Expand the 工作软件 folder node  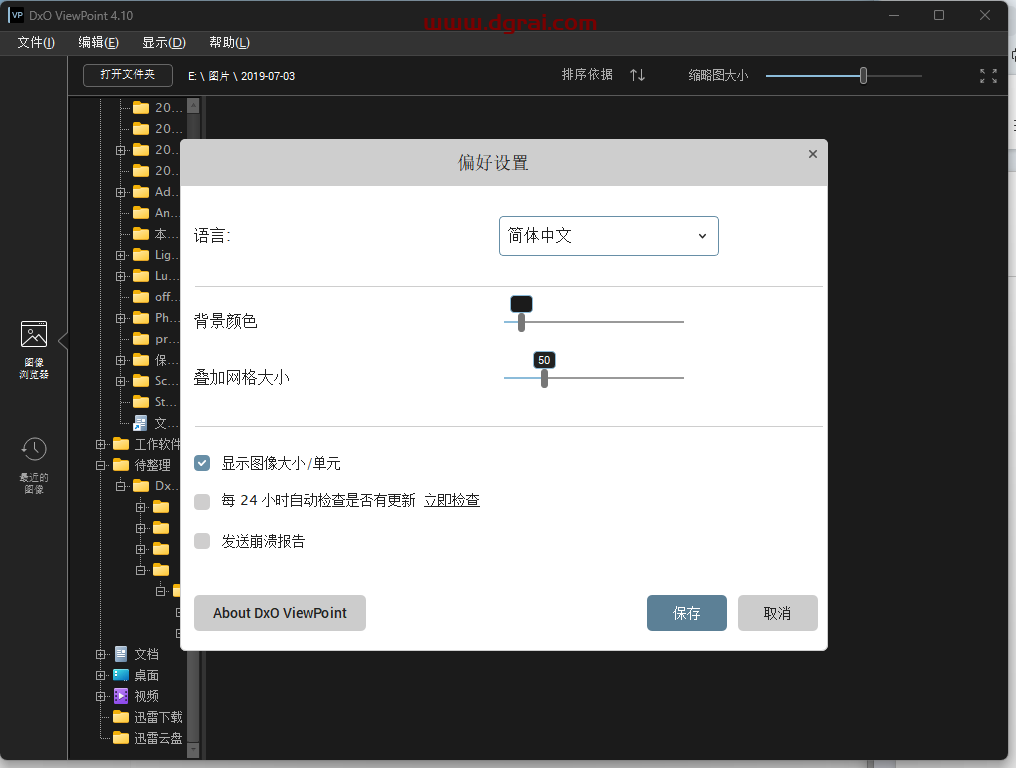tap(100, 445)
